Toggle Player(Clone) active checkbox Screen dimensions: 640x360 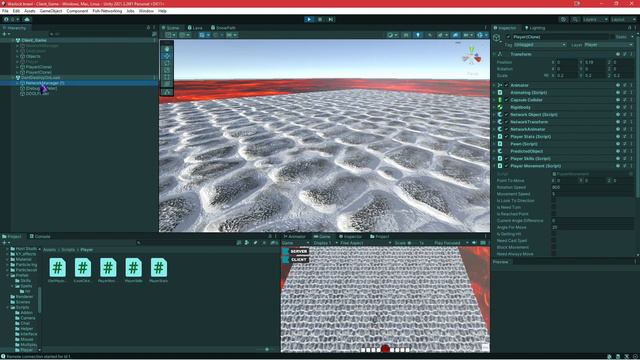click(508, 37)
